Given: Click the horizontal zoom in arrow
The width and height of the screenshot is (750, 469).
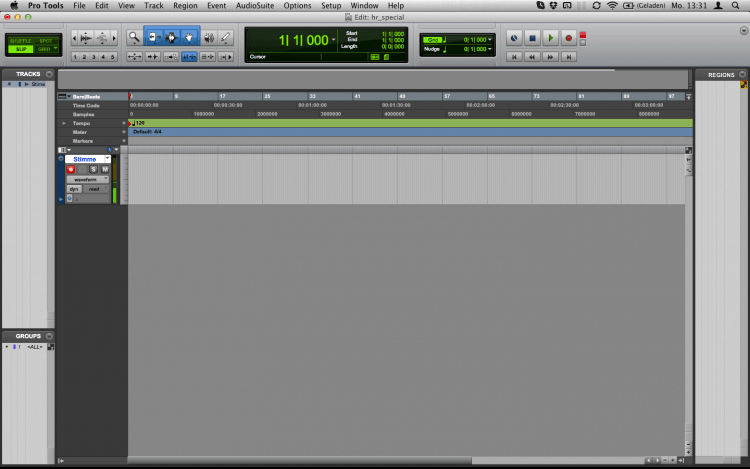Looking at the screenshot, I should 114,38.
